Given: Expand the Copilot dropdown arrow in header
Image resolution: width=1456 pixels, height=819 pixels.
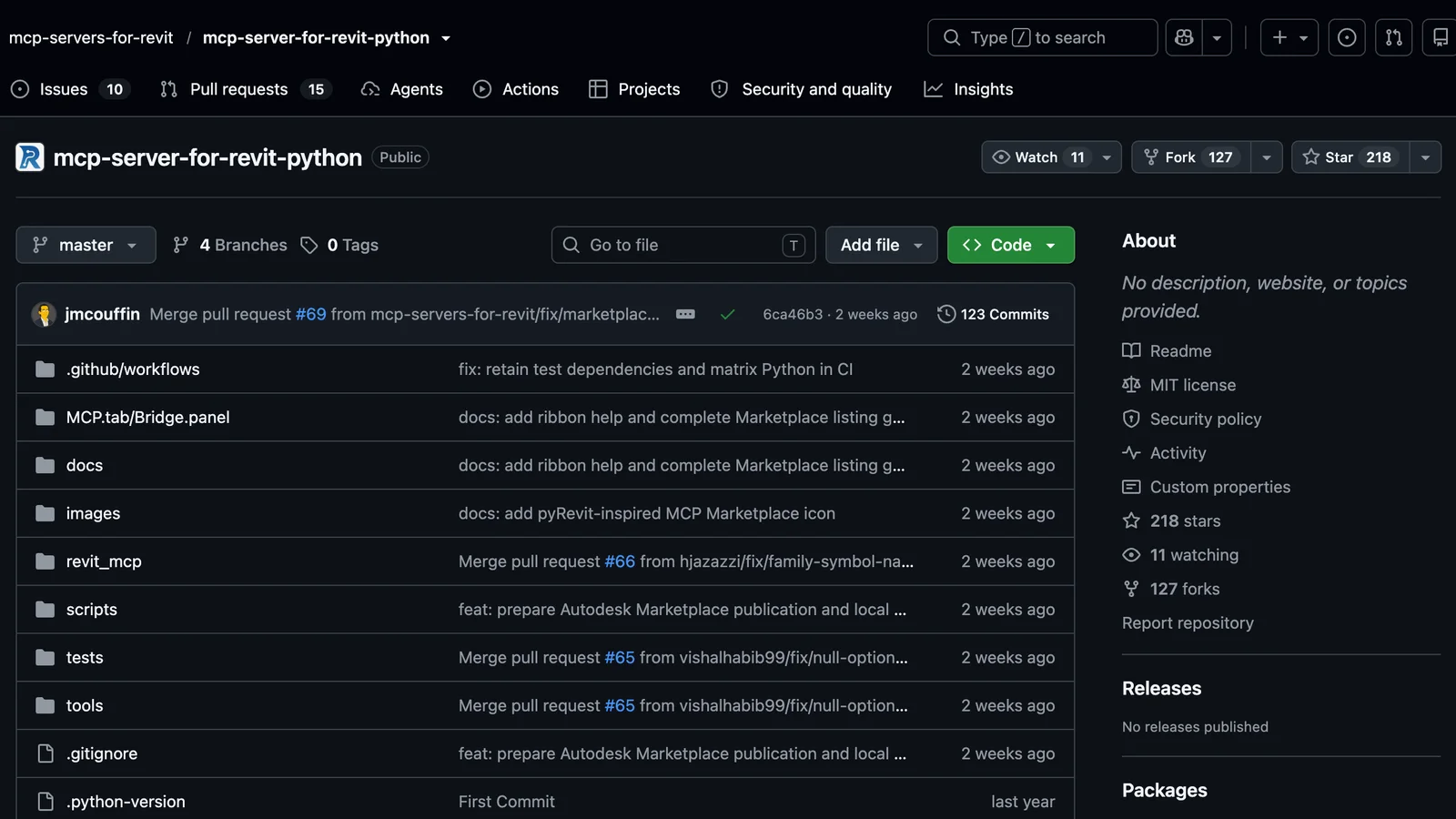Looking at the screenshot, I should point(1217,37).
